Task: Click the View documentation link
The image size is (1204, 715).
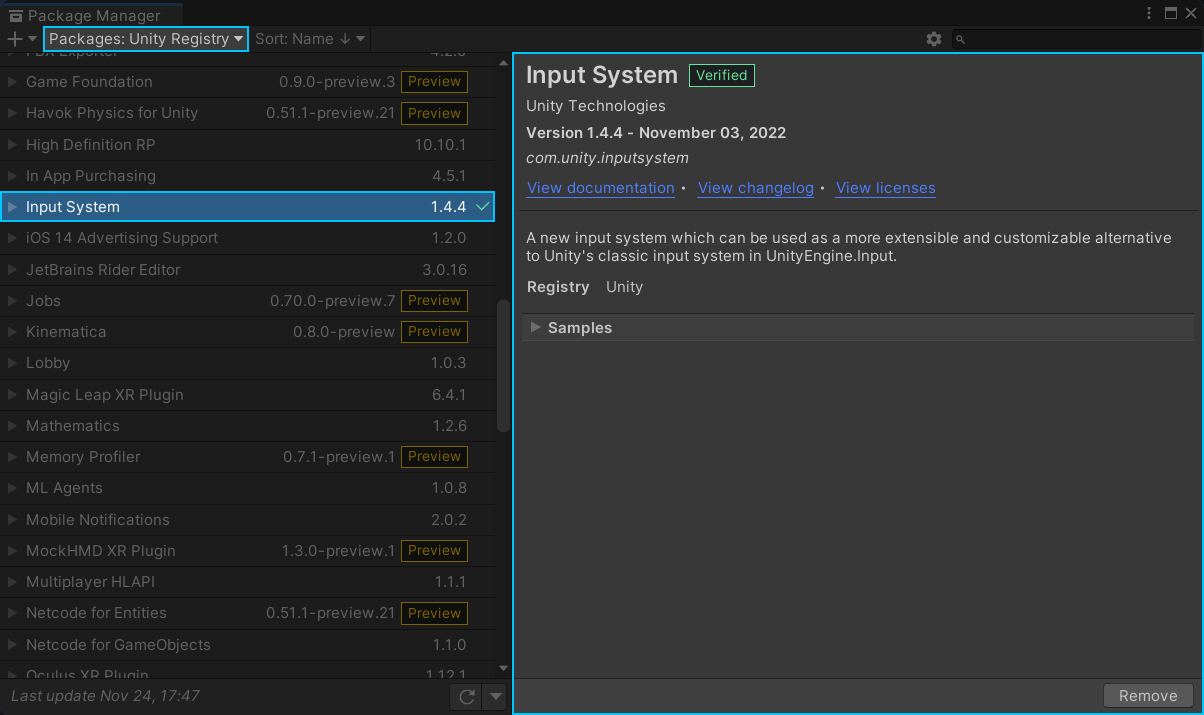Action: click(x=600, y=188)
